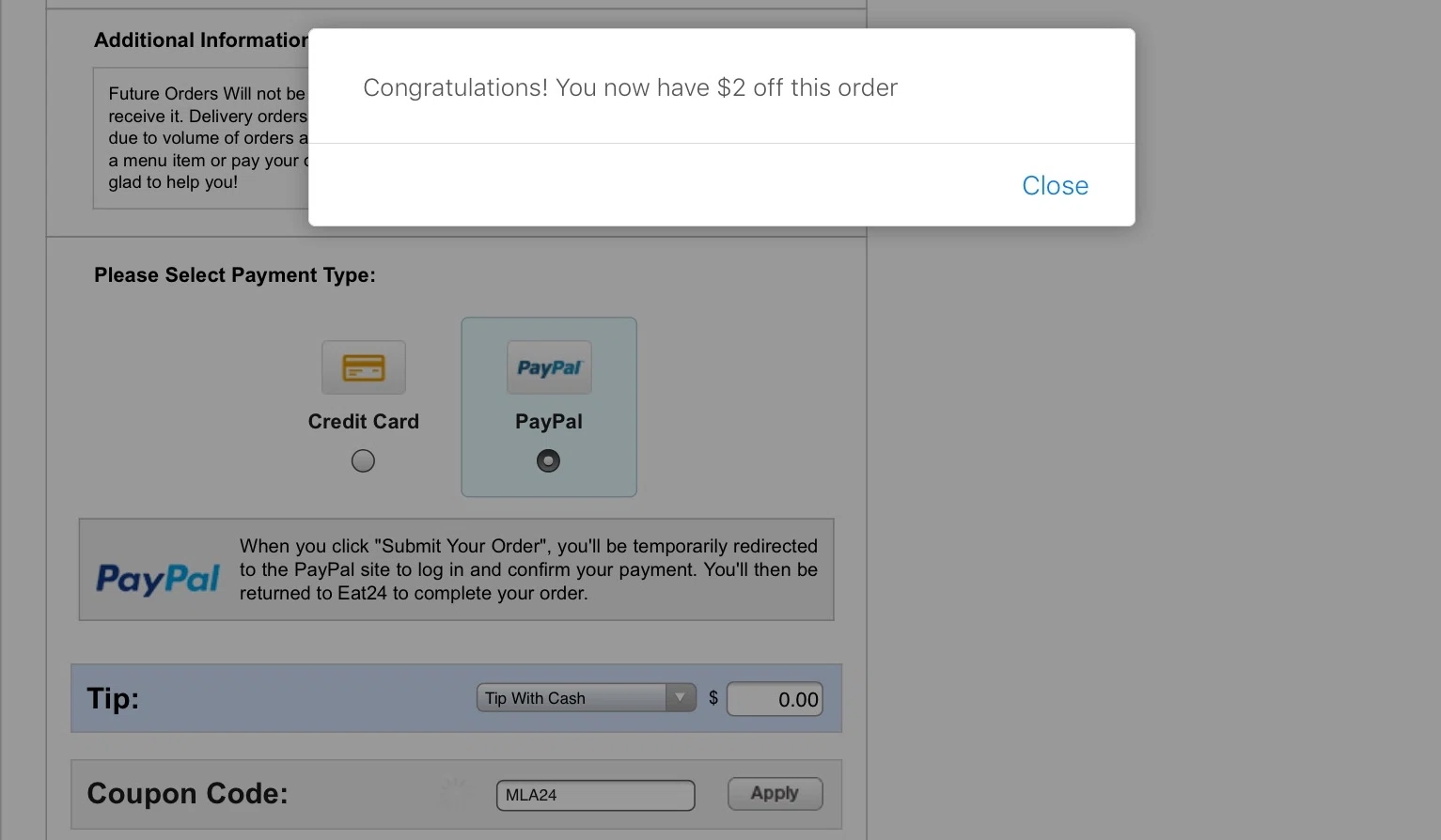Close the $2 off congratulations dialog

[1055, 186]
